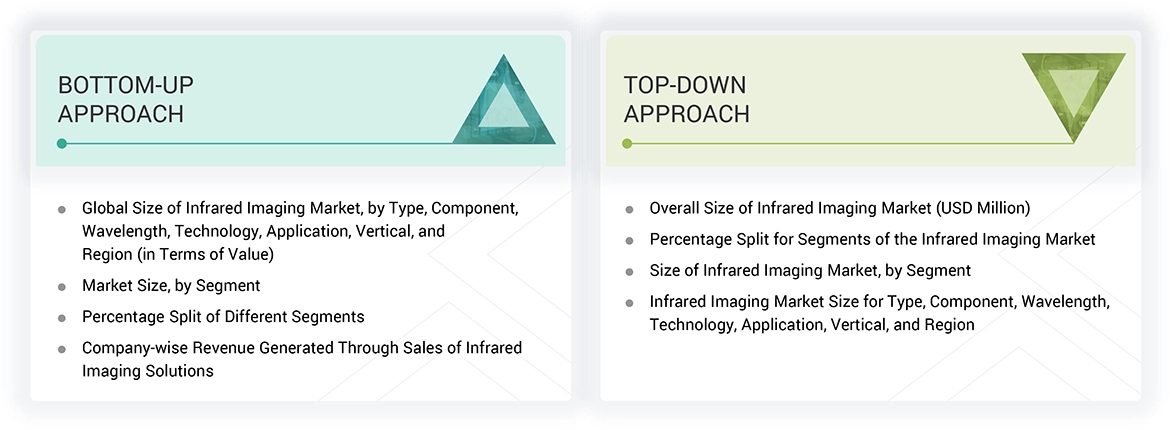The width and height of the screenshot is (1170, 430).
Task: Click "Size of Infrared Imaging Market, by Segment"
Action: 810,271
